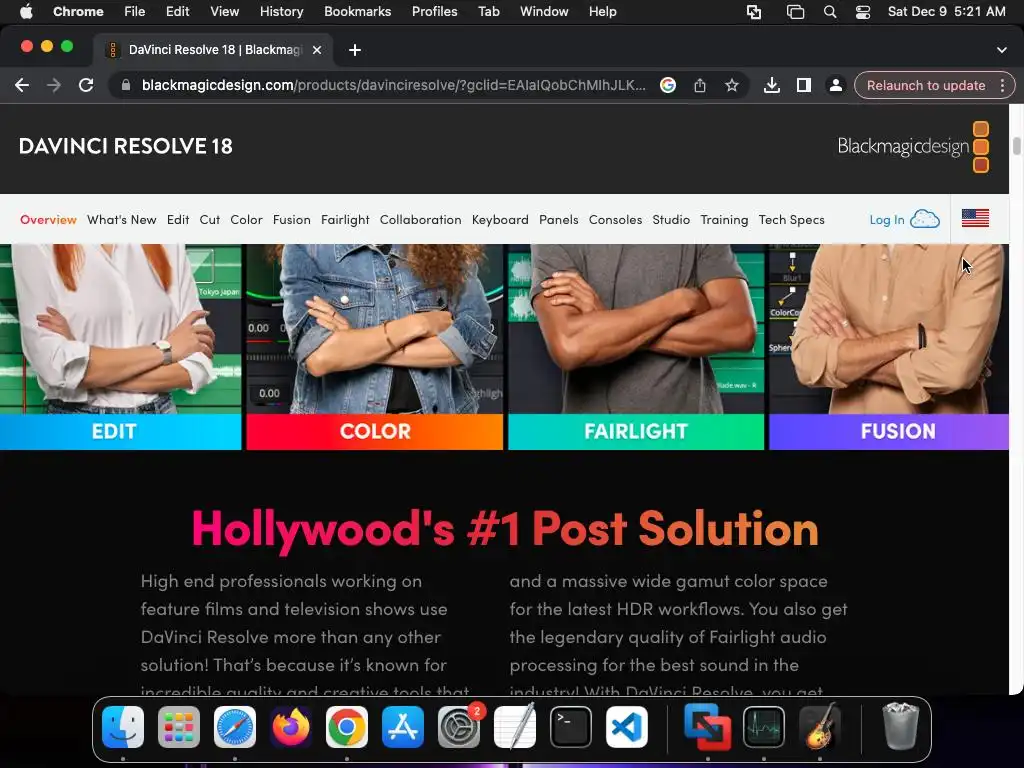1024x768 pixels.
Task: Open Chrome three-dot menu
Action: (x=1002, y=86)
